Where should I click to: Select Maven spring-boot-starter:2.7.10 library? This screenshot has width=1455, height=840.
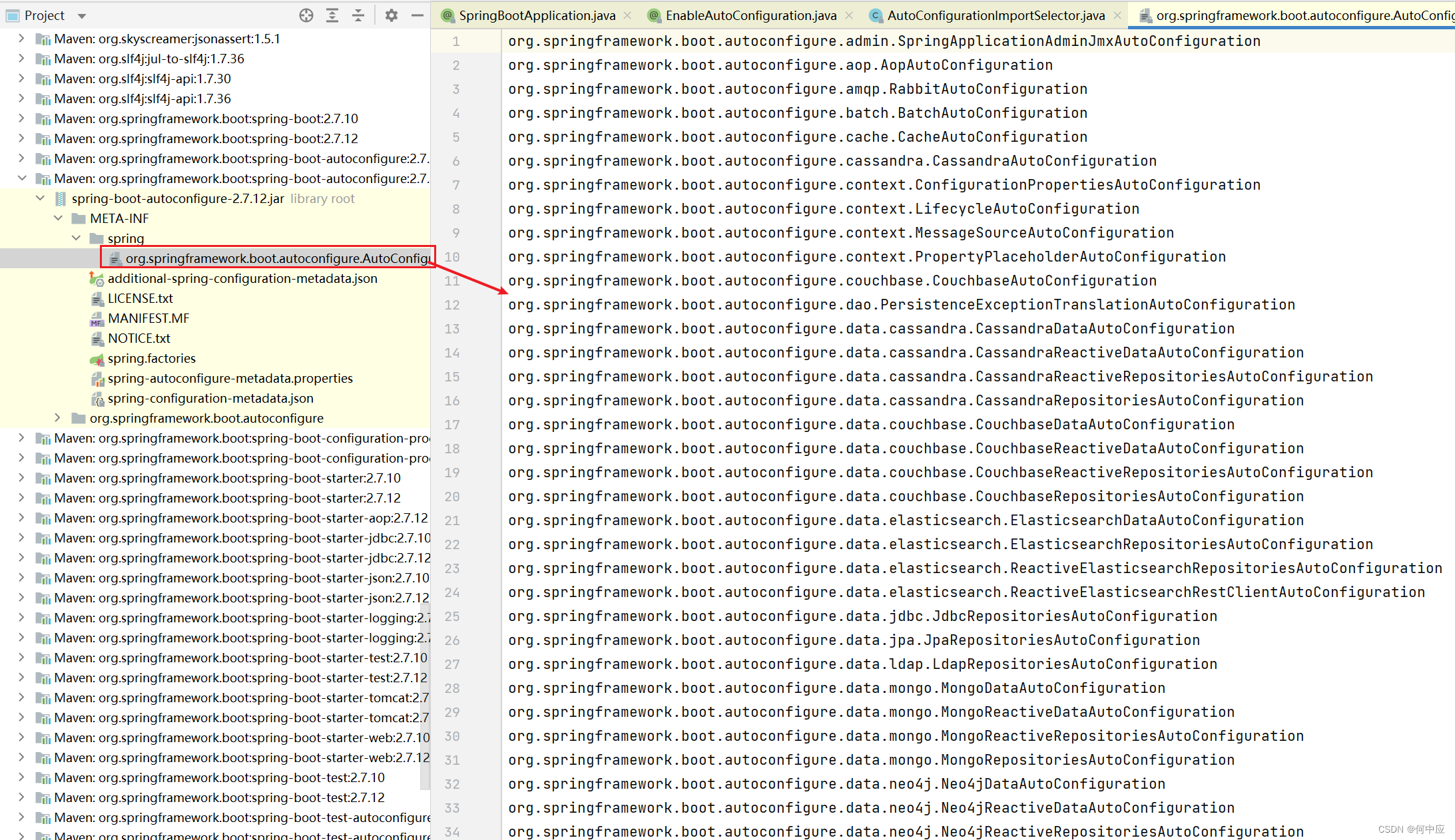tap(228, 478)
